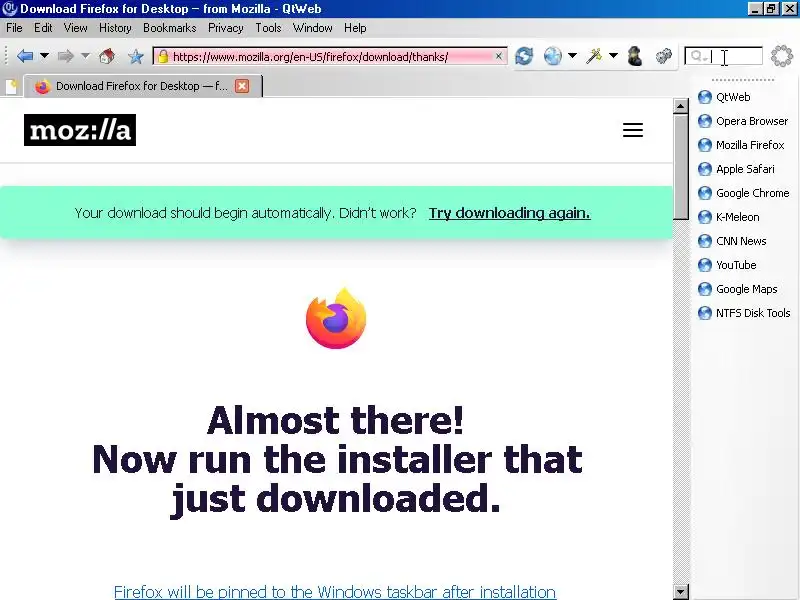Click the vertical scrollbar thumb
This screenshot has width=800, height=600.
point(681,167)
